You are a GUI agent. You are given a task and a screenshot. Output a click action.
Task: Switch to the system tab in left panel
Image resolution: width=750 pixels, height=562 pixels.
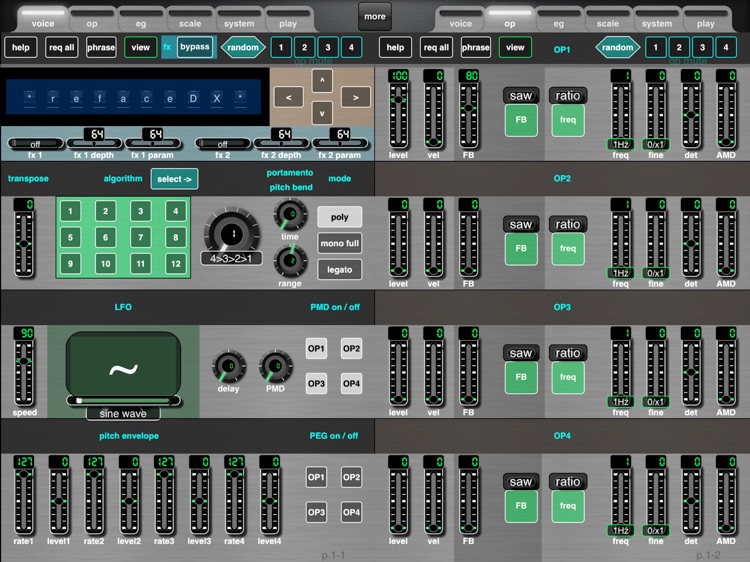tap(239, 23)
